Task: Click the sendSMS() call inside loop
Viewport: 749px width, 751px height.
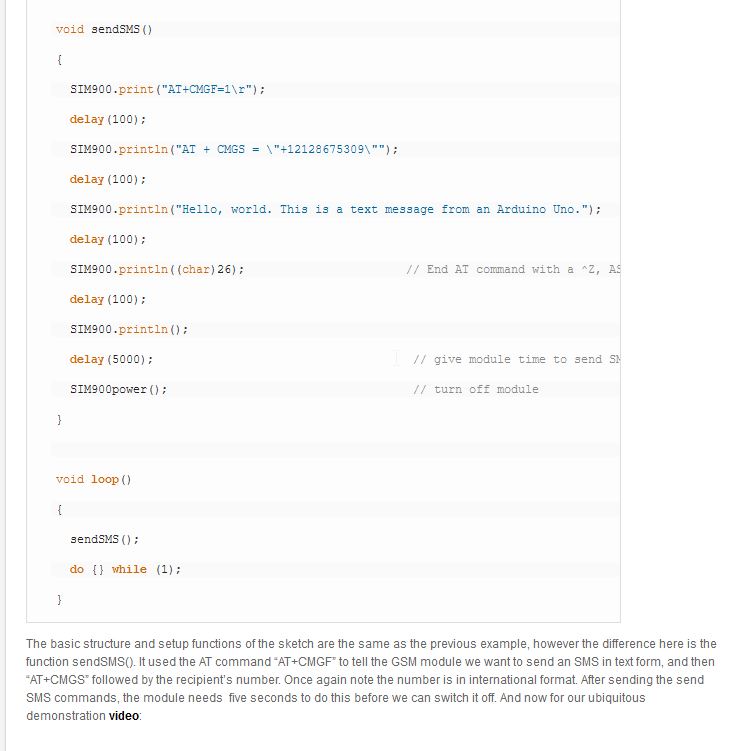Action: click(x=104, y=539)
